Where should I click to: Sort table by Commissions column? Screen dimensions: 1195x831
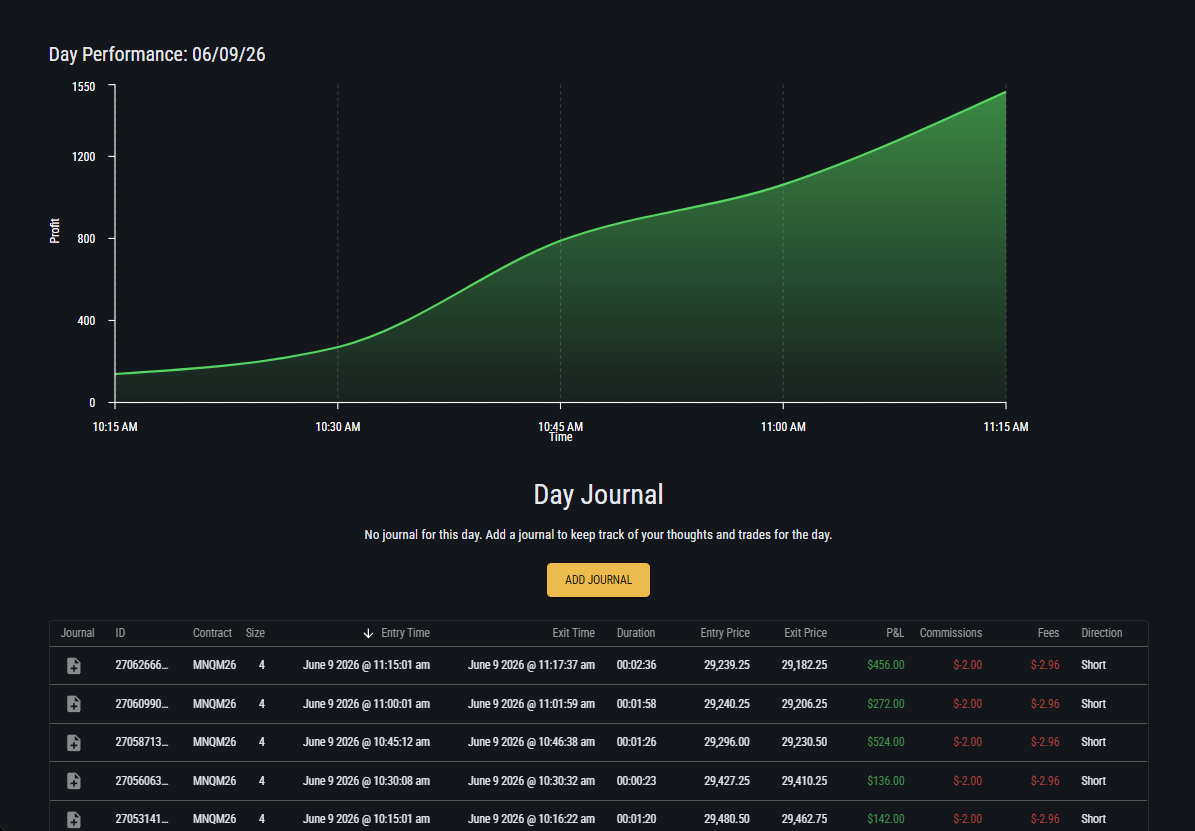(950, 633)
